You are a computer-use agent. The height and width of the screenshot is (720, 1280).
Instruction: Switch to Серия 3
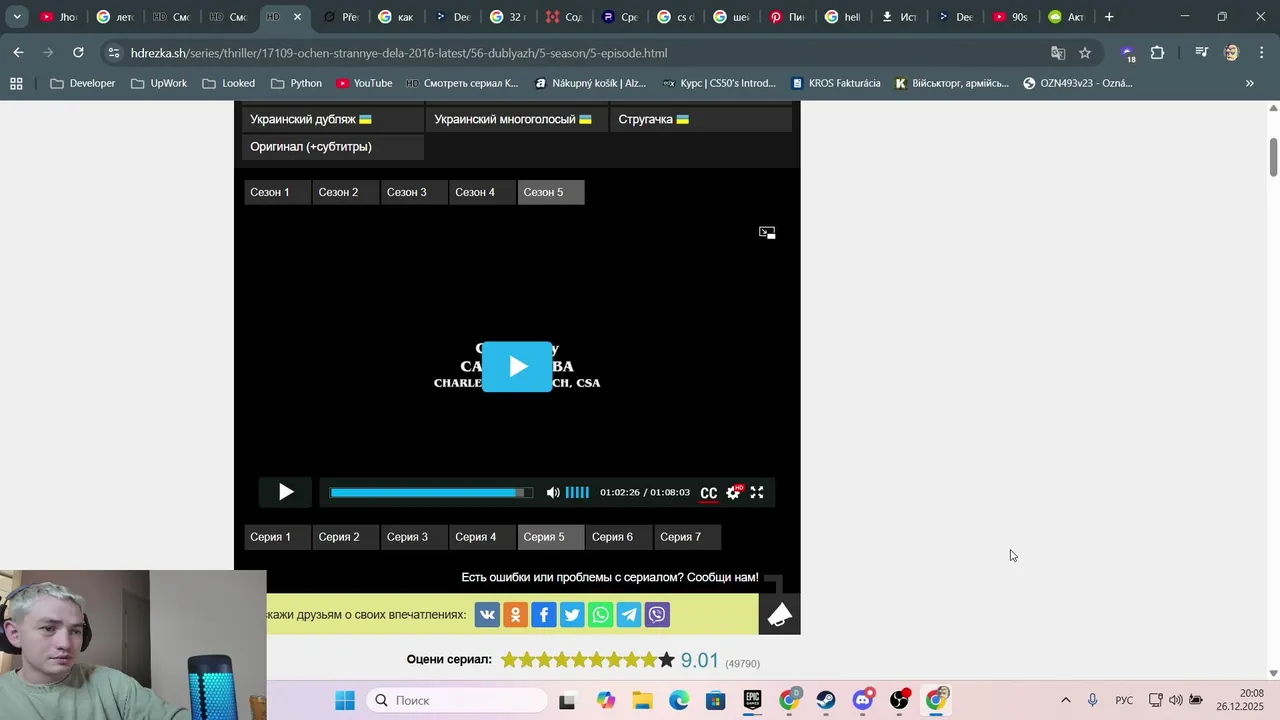414,537
